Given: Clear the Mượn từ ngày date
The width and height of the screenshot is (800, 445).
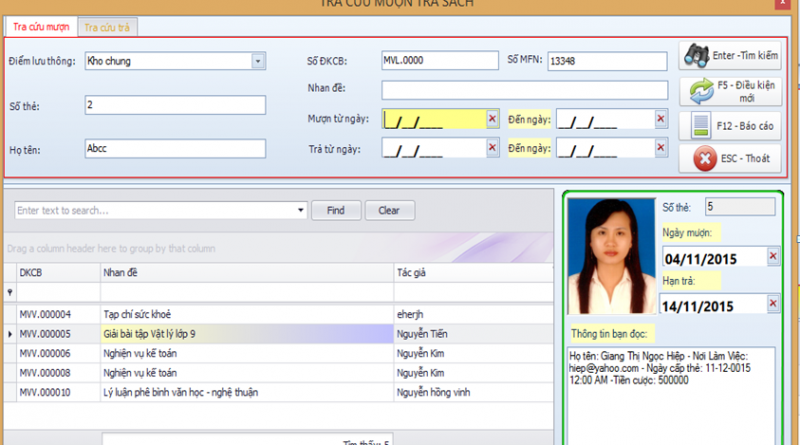Looking at the screenshot, I should tap(492, 119).
